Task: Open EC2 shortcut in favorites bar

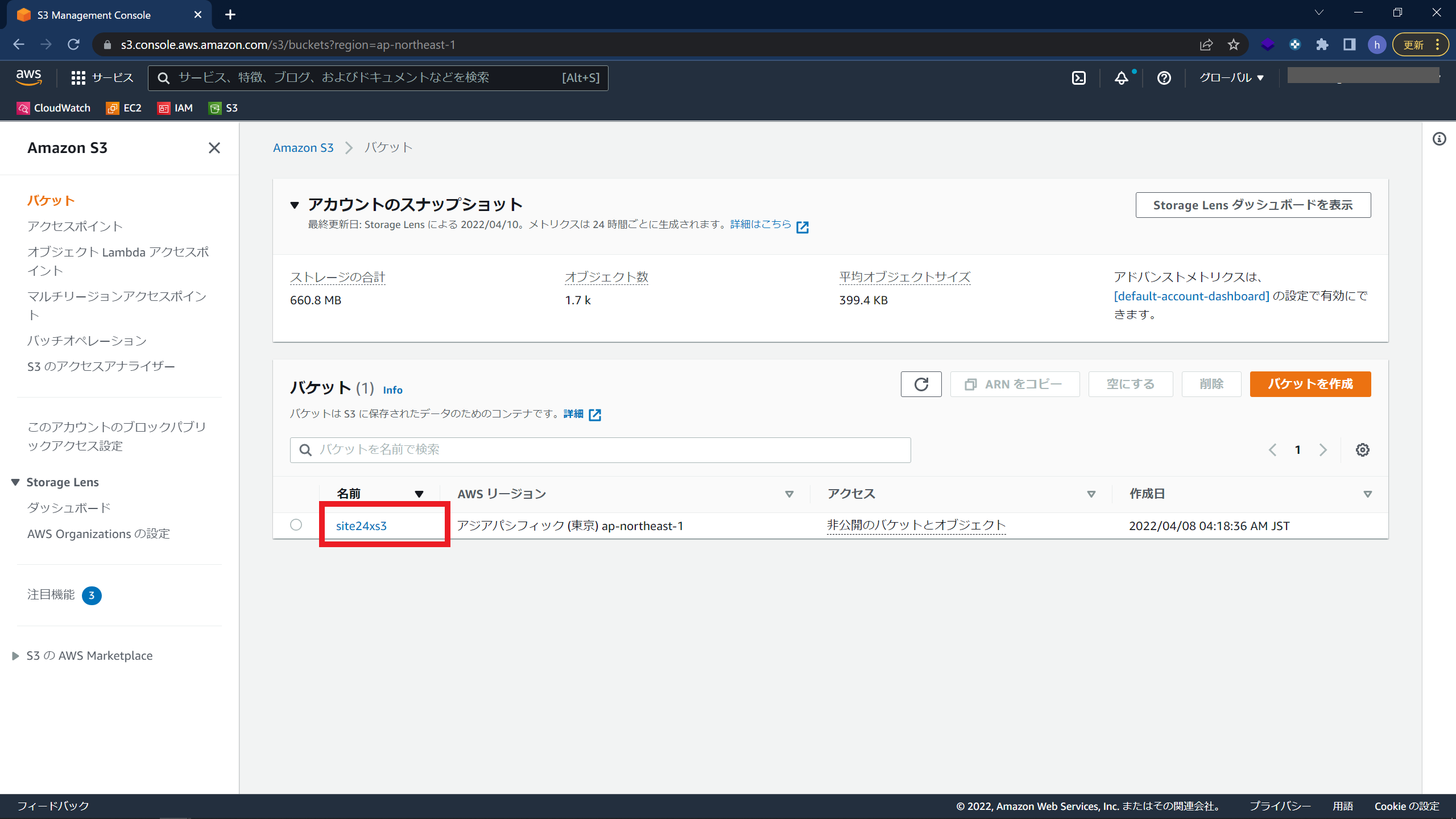Action: (123, 108)
